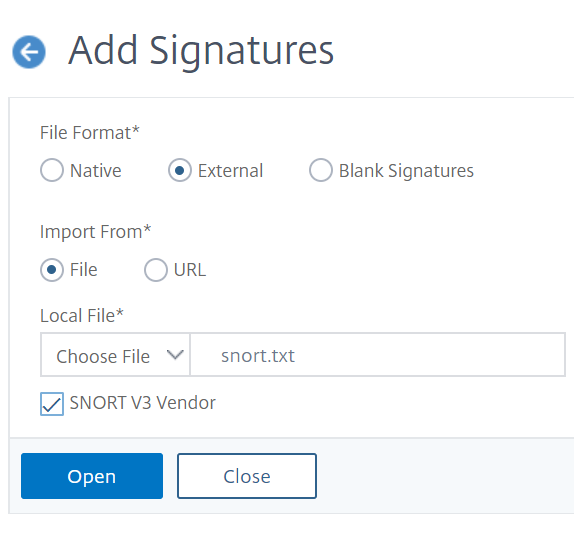
Task: Choose the Blank Signatures option
Action: 321,170
